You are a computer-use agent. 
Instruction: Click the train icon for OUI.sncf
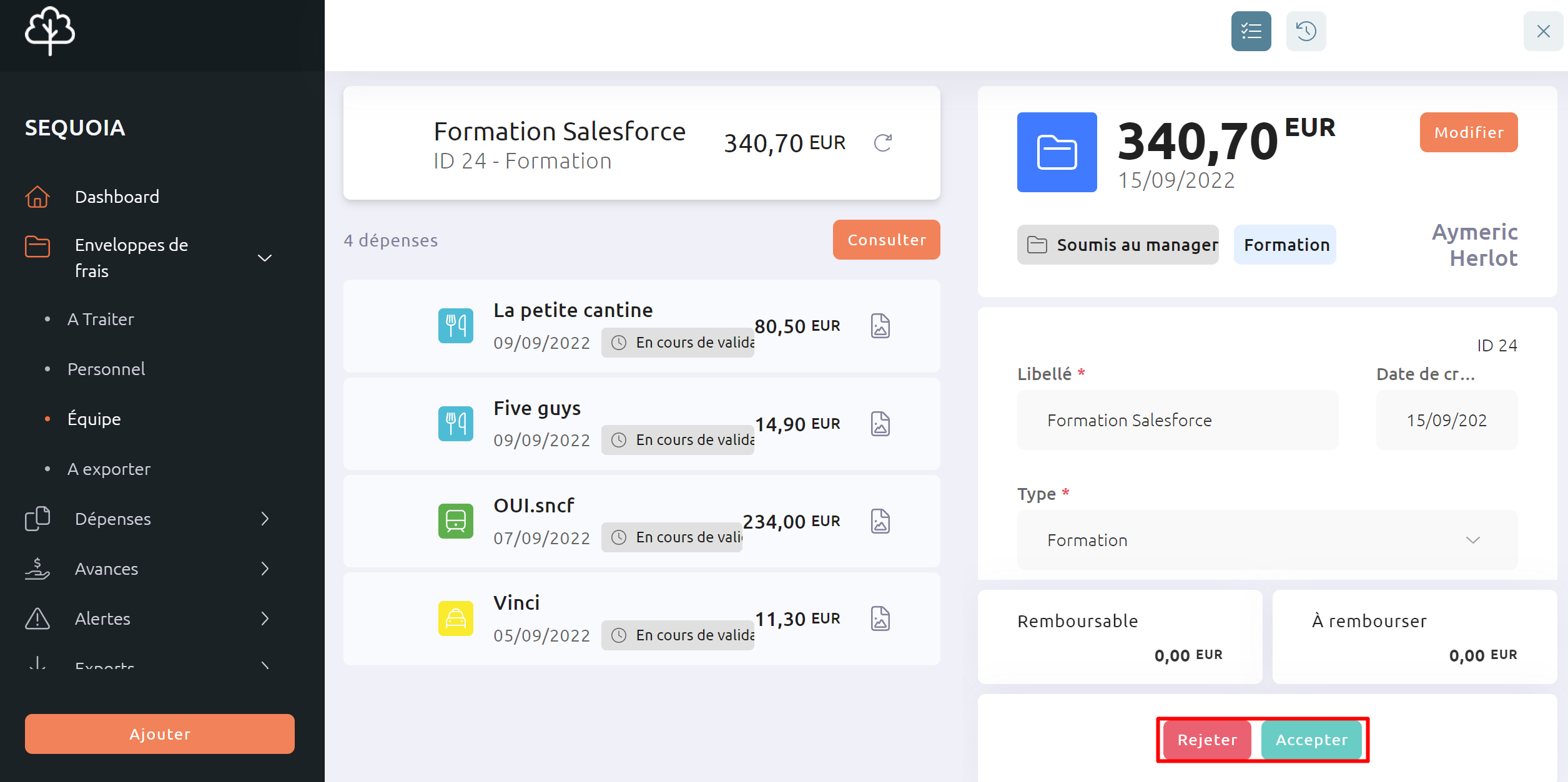[x=456, y=521]
